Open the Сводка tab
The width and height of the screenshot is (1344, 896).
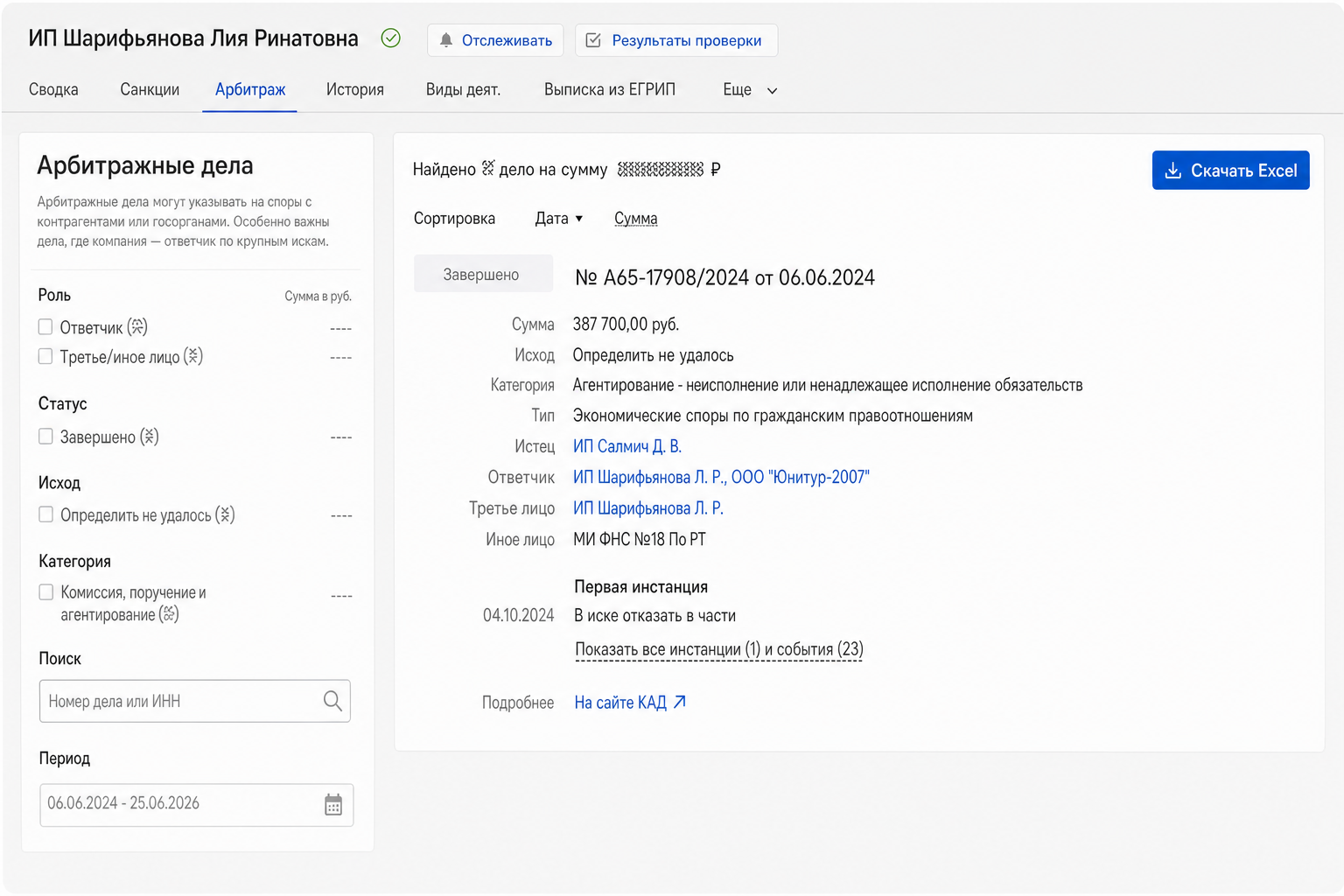[x=53, y=89]
